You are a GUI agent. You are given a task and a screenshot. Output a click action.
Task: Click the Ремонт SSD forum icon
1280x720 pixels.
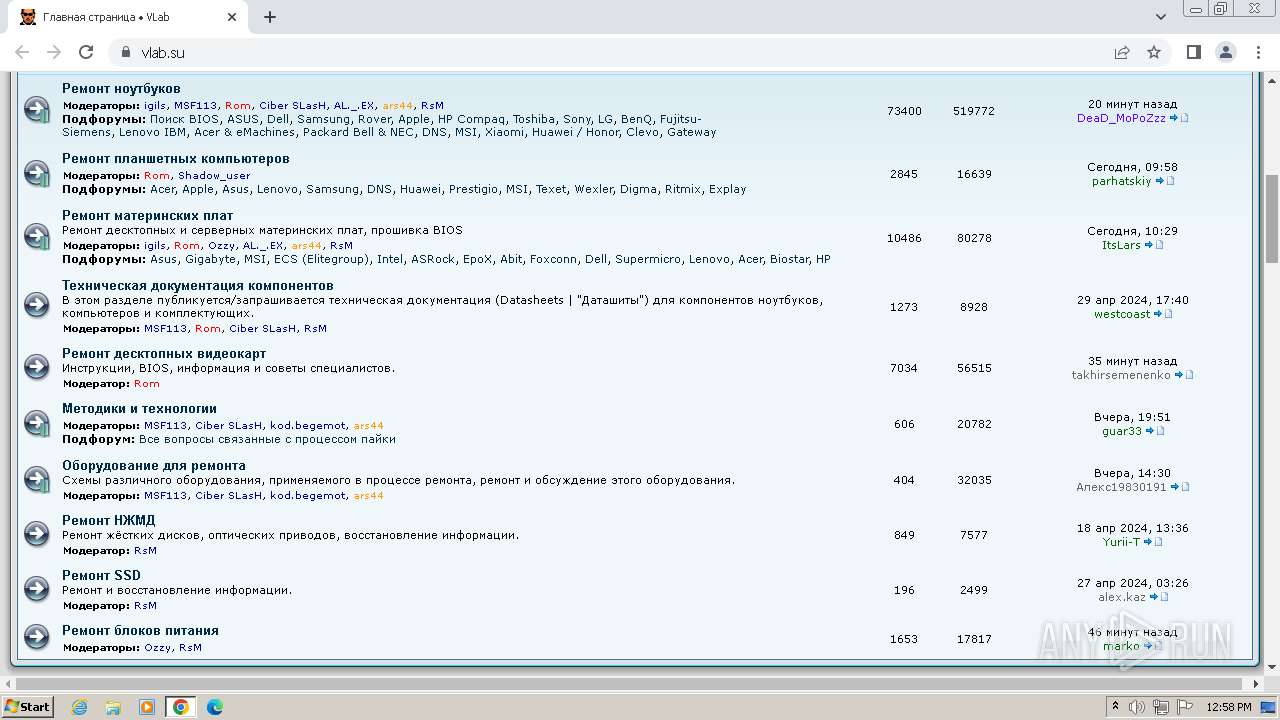(x=37, y=590)
